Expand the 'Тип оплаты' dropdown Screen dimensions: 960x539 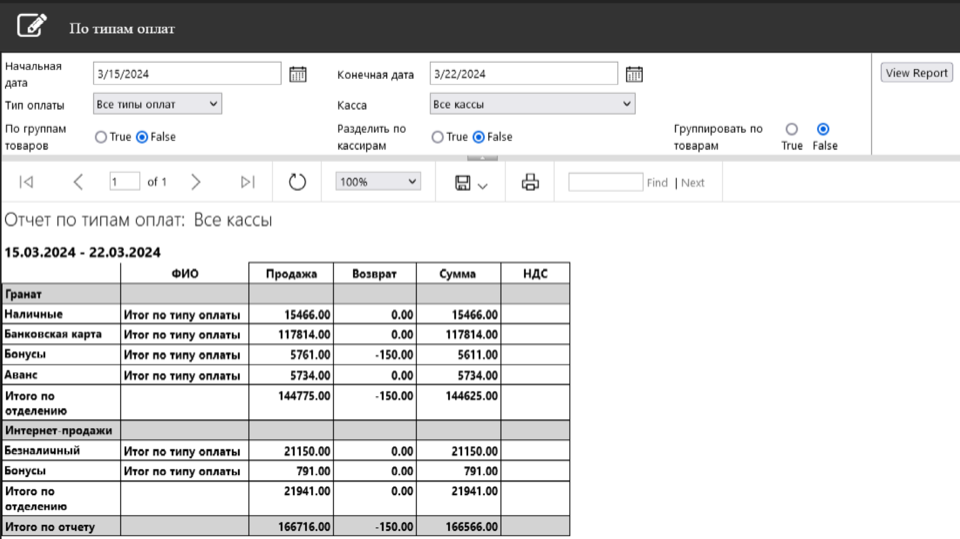pos(157,104)
